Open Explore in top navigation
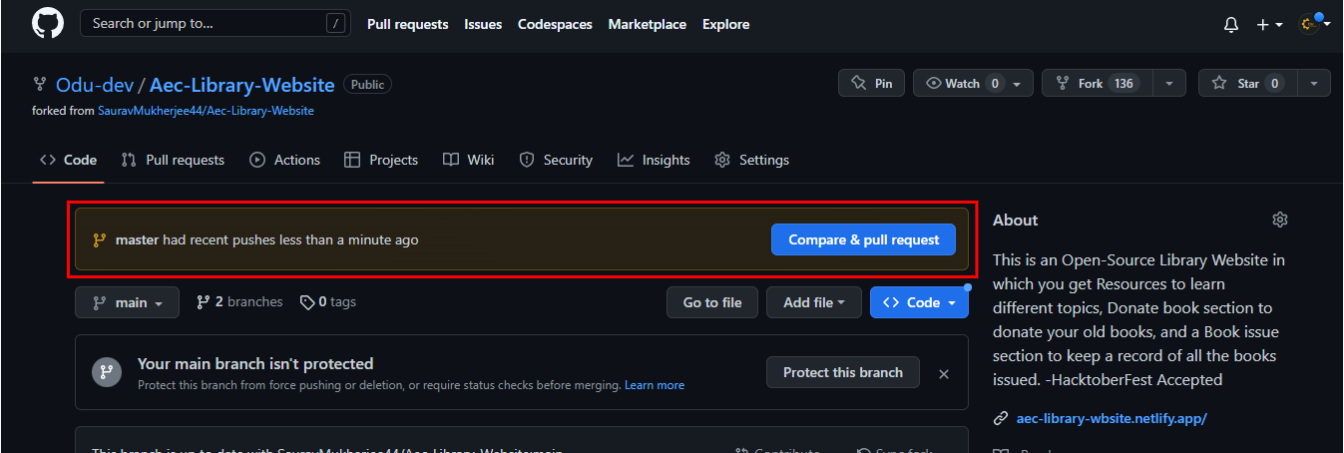 tap(725, 24)
